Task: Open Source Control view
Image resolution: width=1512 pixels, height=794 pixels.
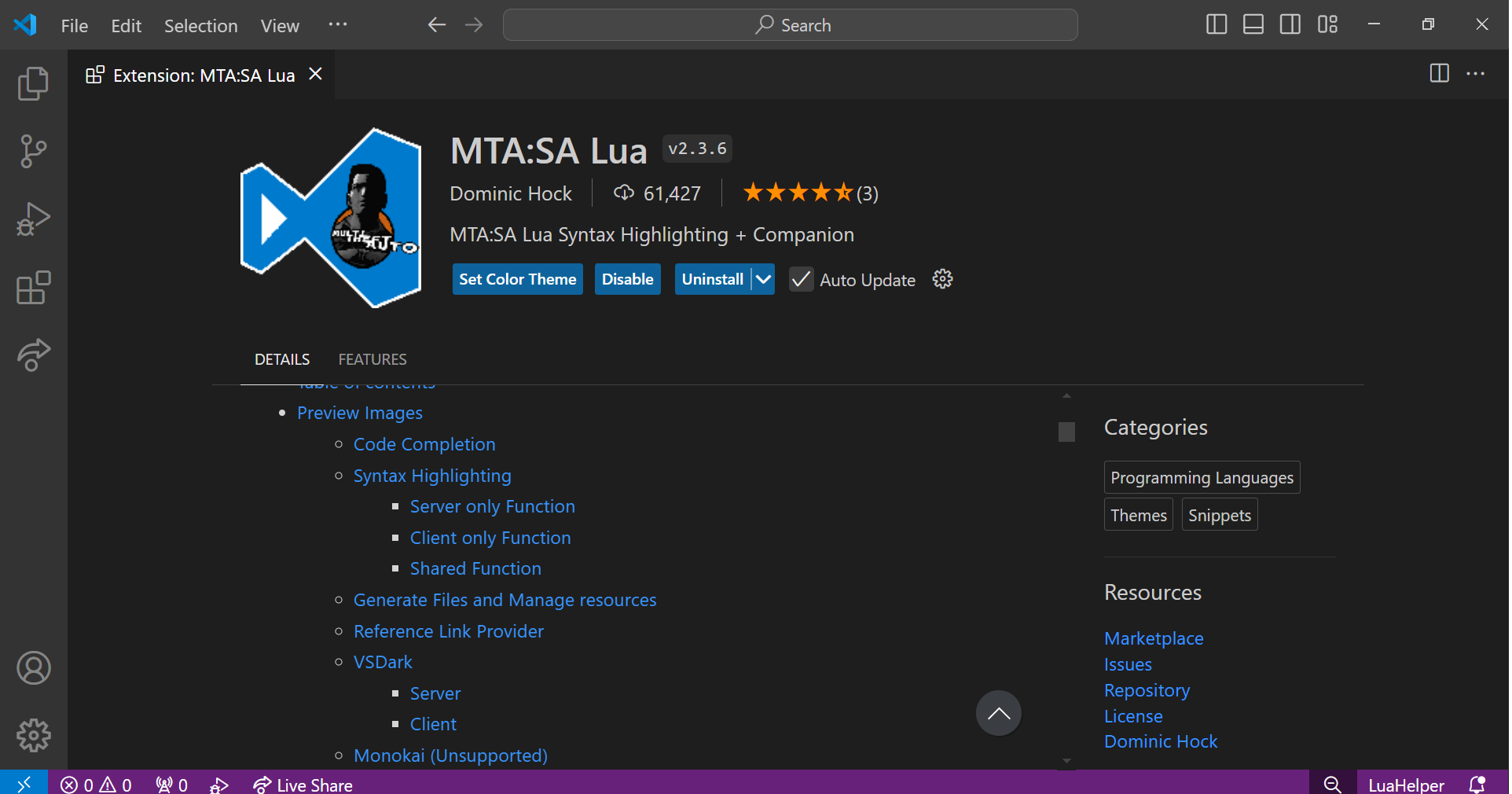Action: [33, 151]
